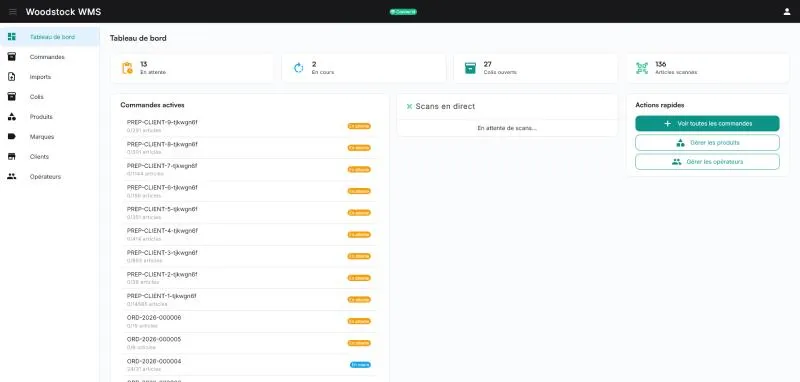Screen dimensions: 800x382
Task: Click En cours badge of ORD-2026-000004
Action: coord(360,365)
